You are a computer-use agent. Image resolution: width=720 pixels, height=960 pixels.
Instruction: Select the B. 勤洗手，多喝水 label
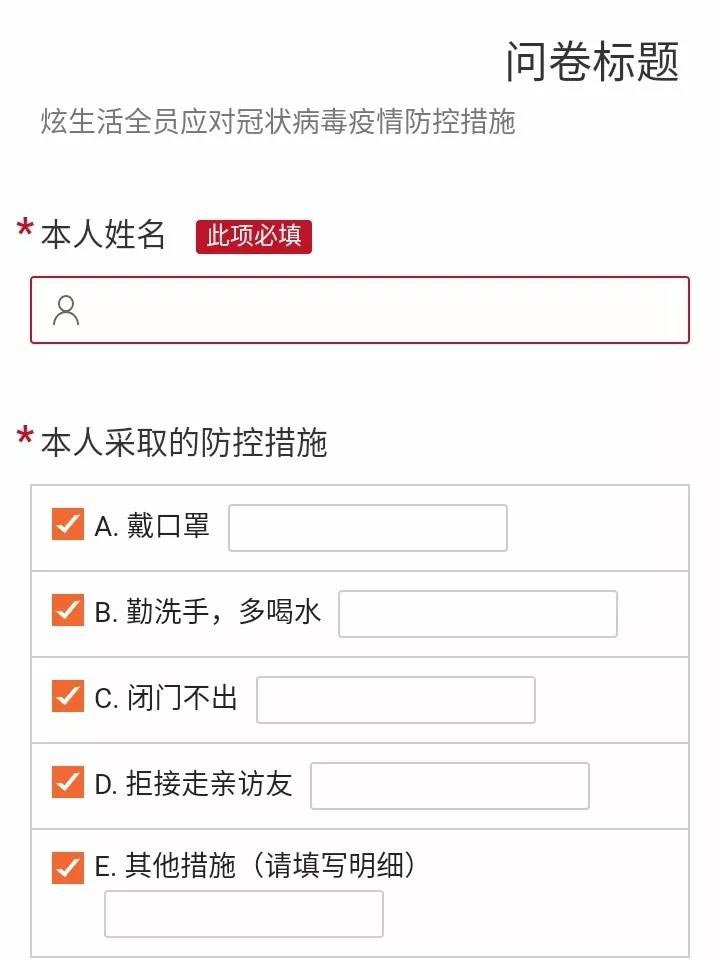(x=207, y=612)
